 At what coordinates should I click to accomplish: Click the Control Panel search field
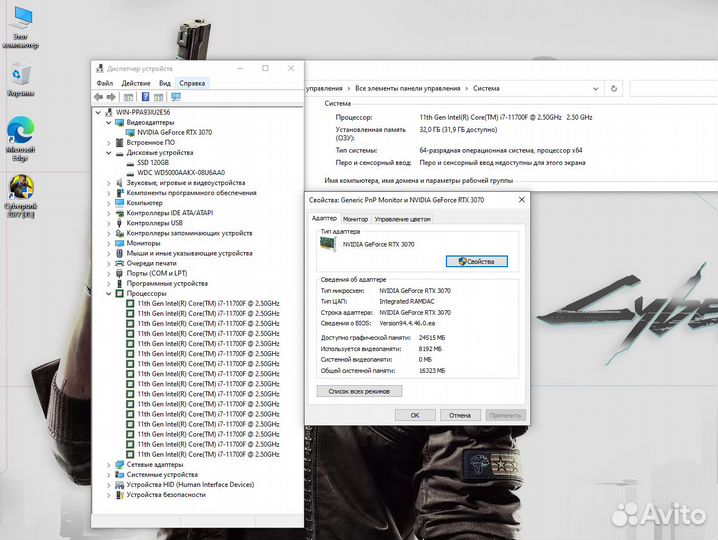tap(673, 89)
